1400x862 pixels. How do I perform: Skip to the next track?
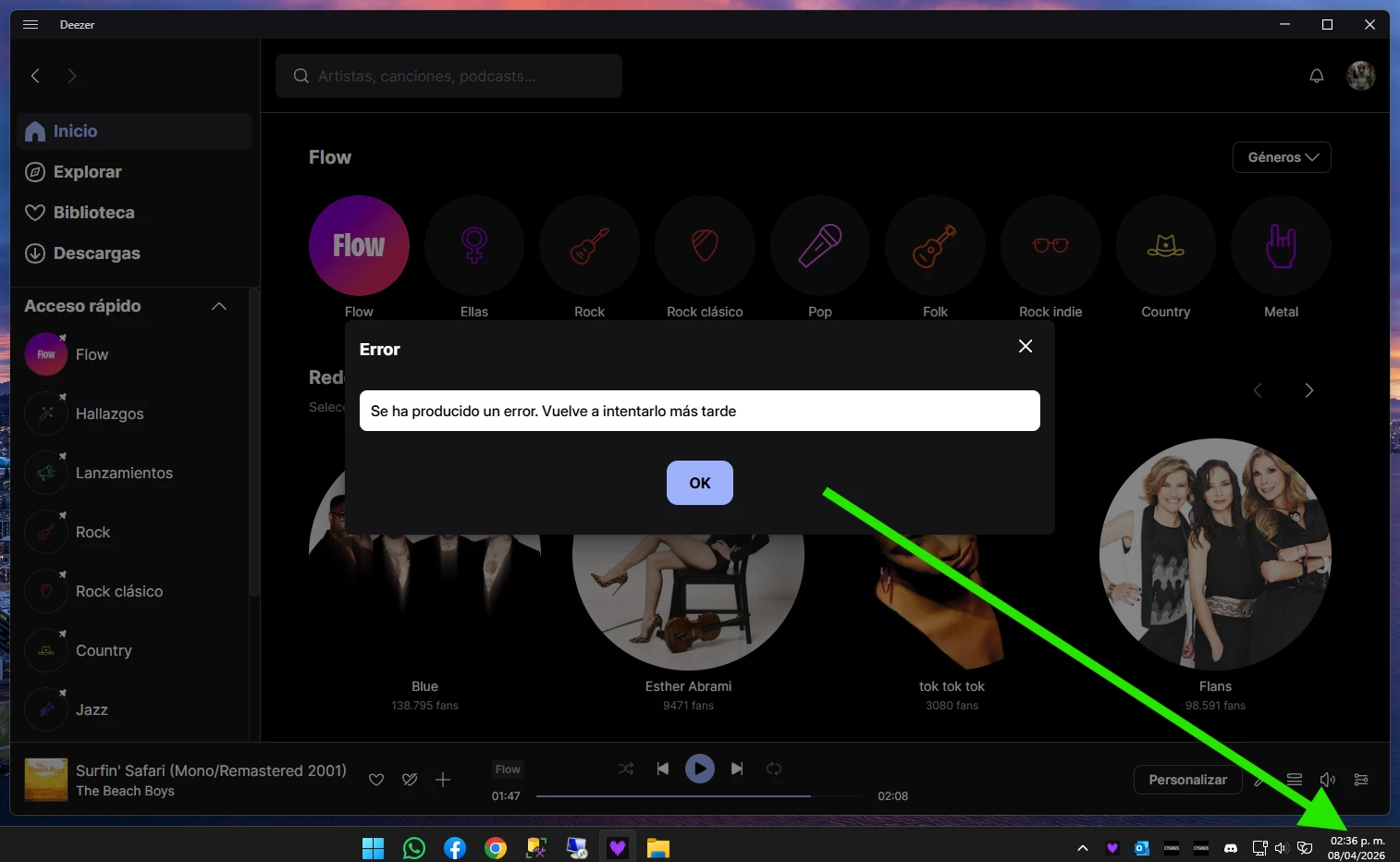coord(737,769)
